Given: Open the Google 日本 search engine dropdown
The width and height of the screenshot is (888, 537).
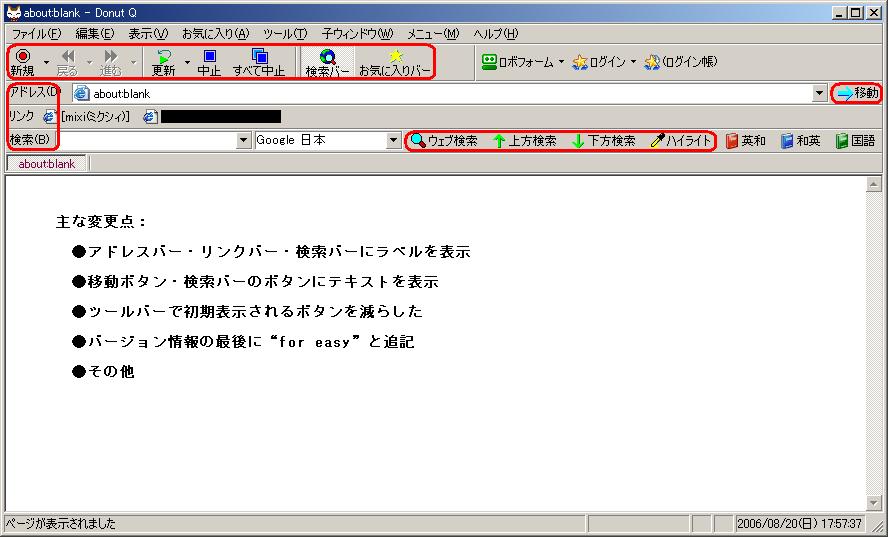Looking at the screenshot, I should click(x=394, y=141).
